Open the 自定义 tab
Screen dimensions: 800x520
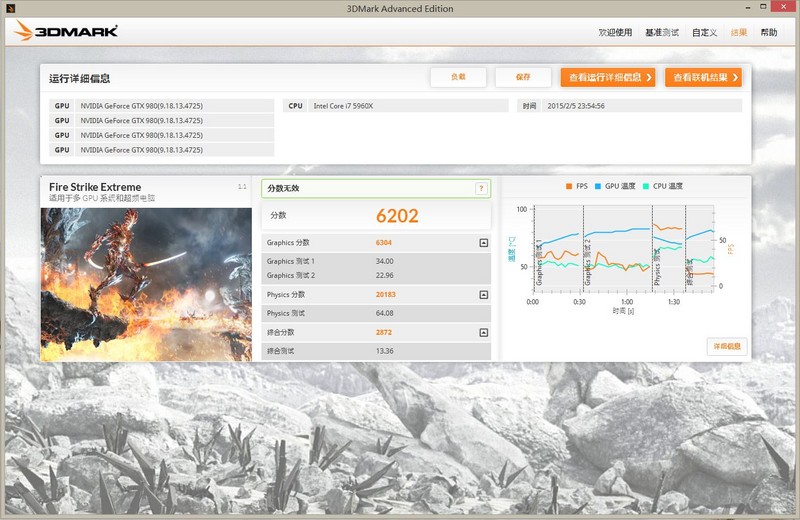click(x=705, y=33)
